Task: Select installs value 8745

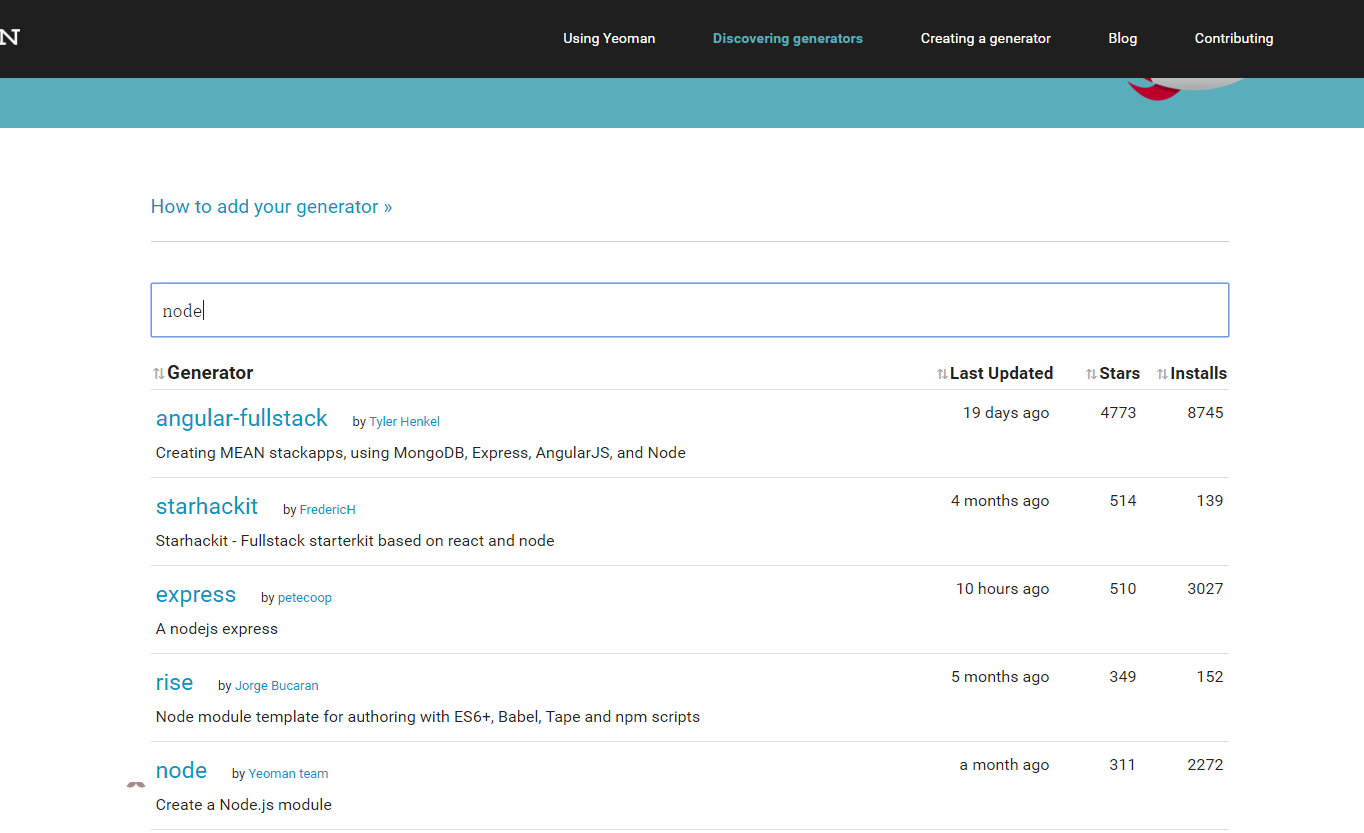Action: click(1205, 413)
